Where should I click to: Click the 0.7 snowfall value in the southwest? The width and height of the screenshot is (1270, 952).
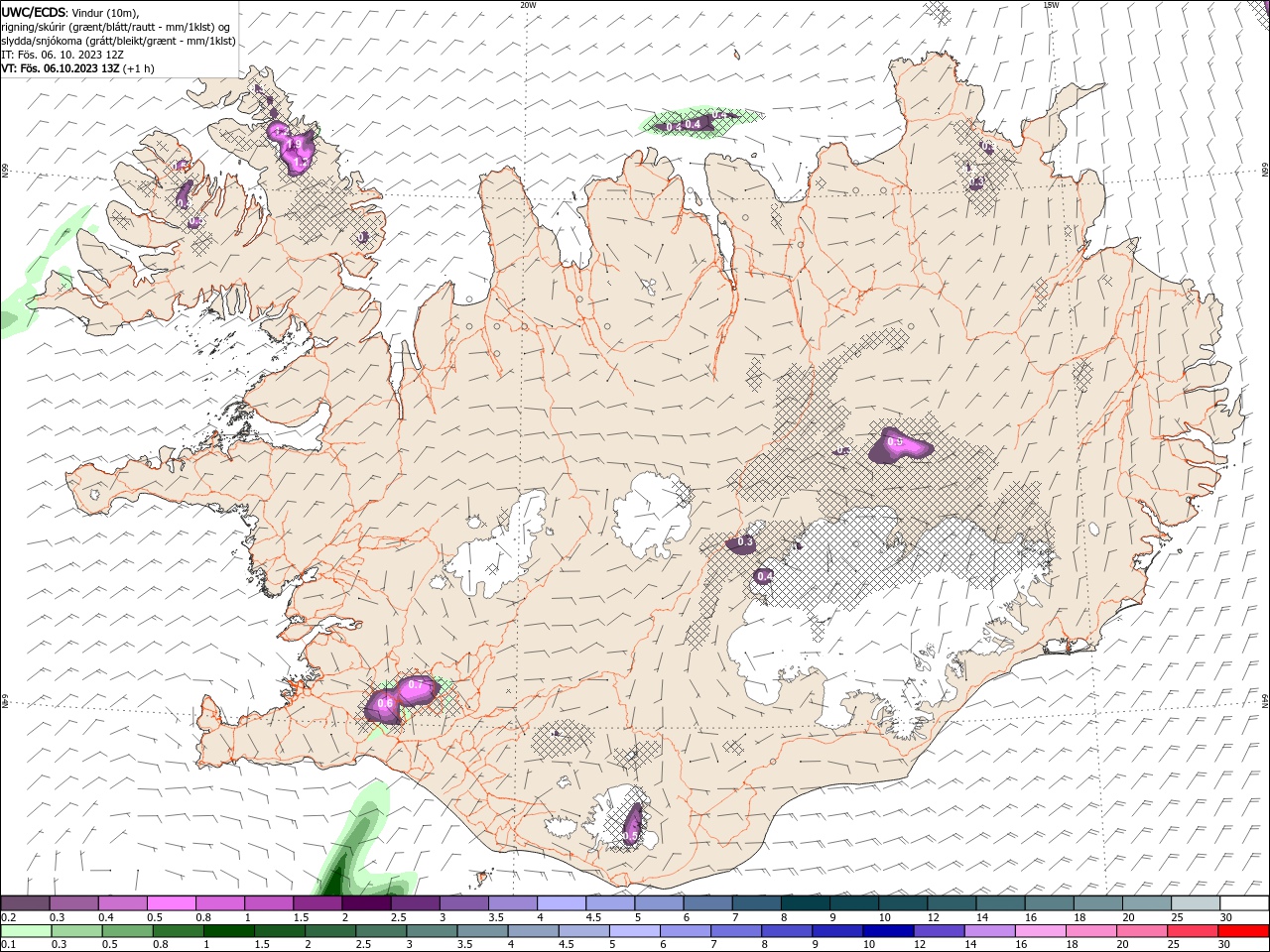click(416, 685)
